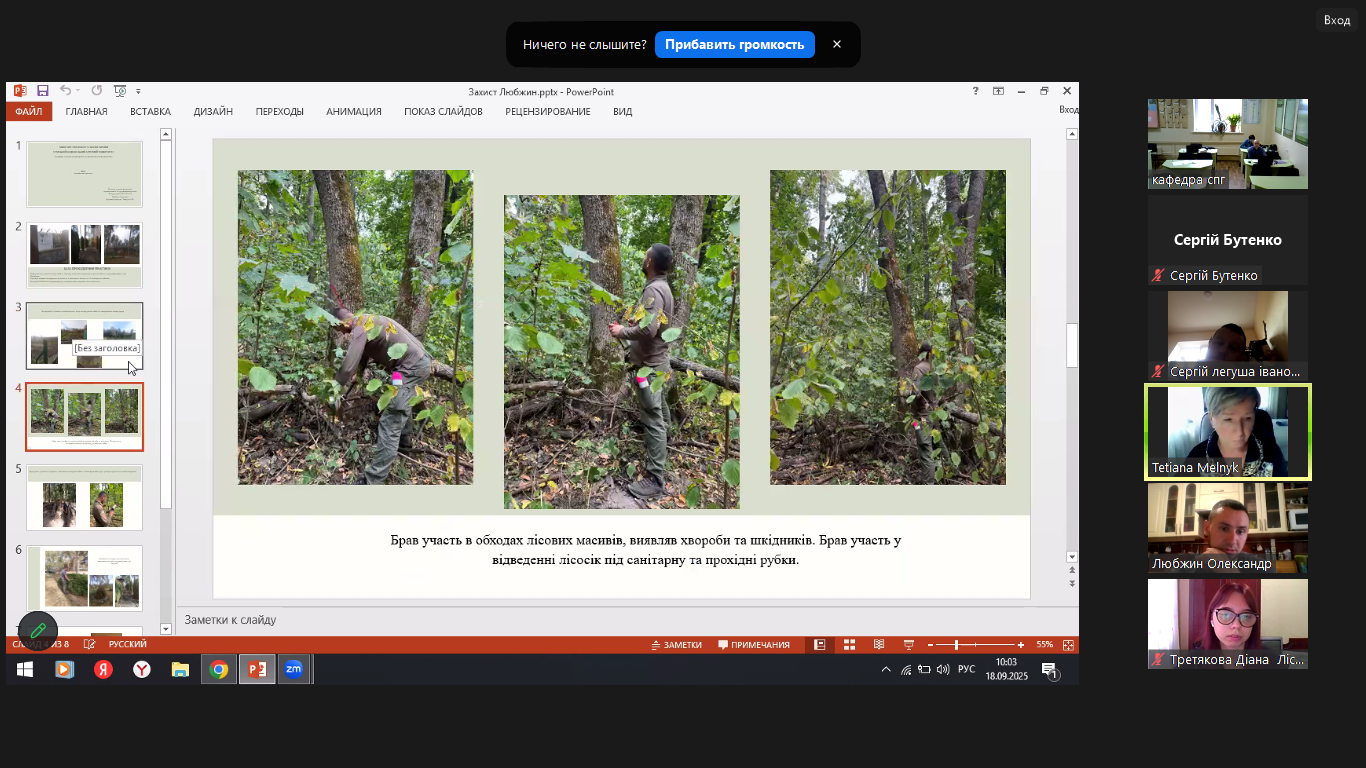
Task: Click the РУС keyboard language indicator
Action: (967, 670)
